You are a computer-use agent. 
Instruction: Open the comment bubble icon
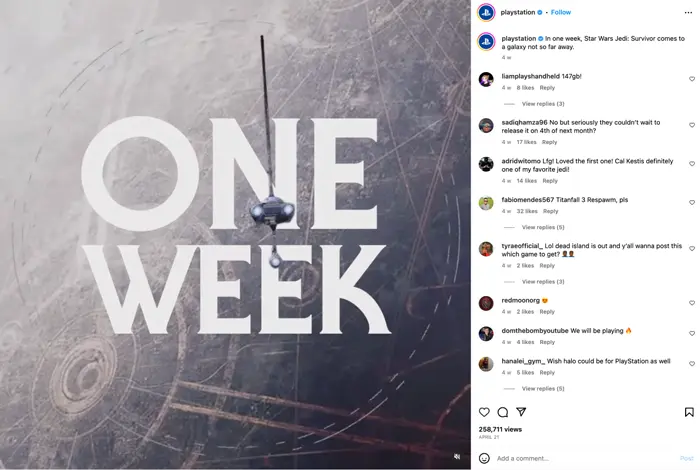(503, 412)
